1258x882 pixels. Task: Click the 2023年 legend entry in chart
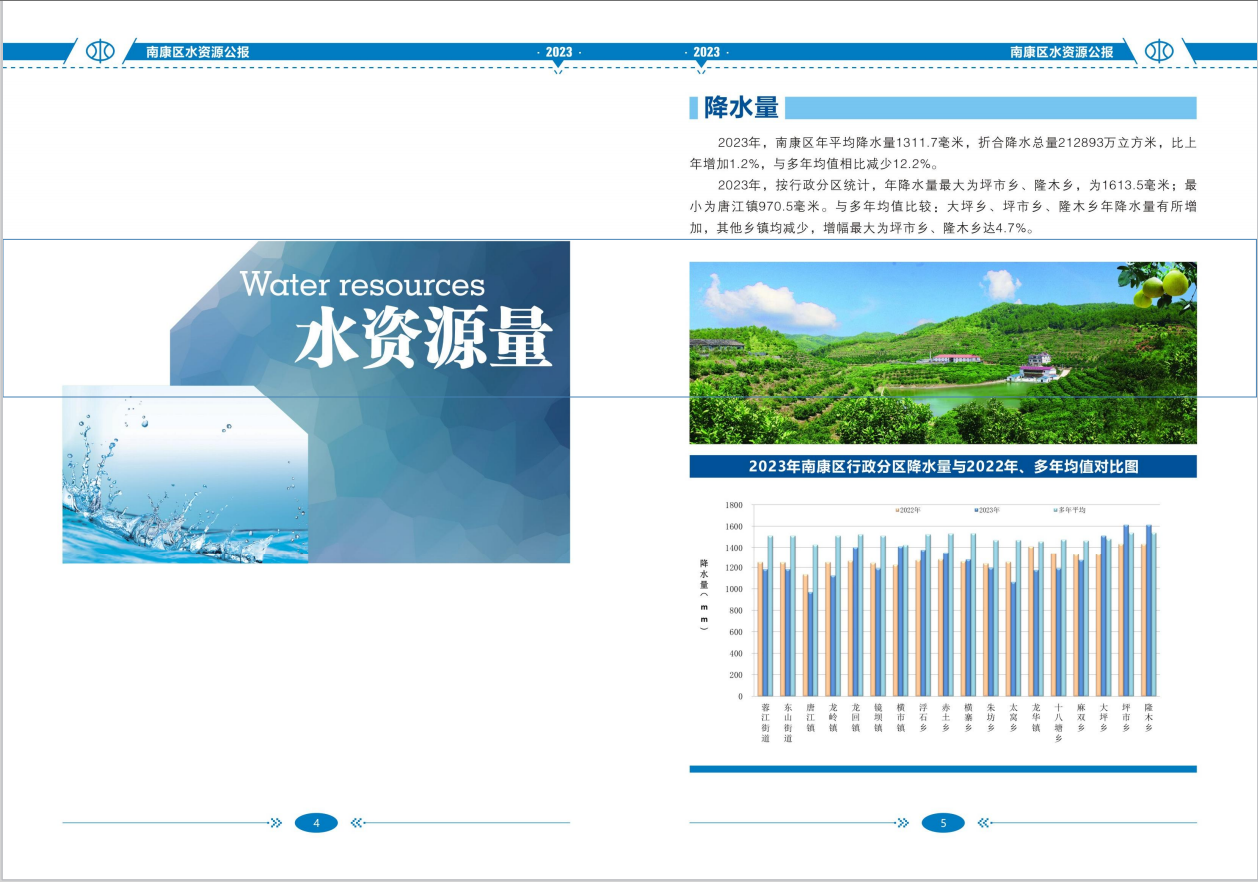[990, 510]
